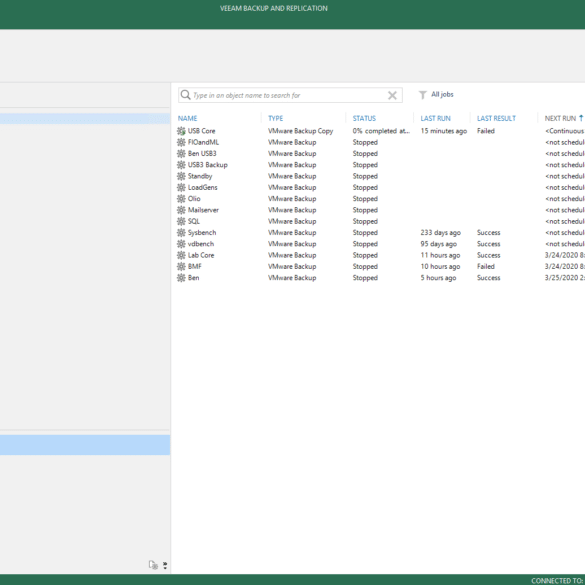Focus the object name search field
Screen dimensions: 585x585
(x=290, y=95)
